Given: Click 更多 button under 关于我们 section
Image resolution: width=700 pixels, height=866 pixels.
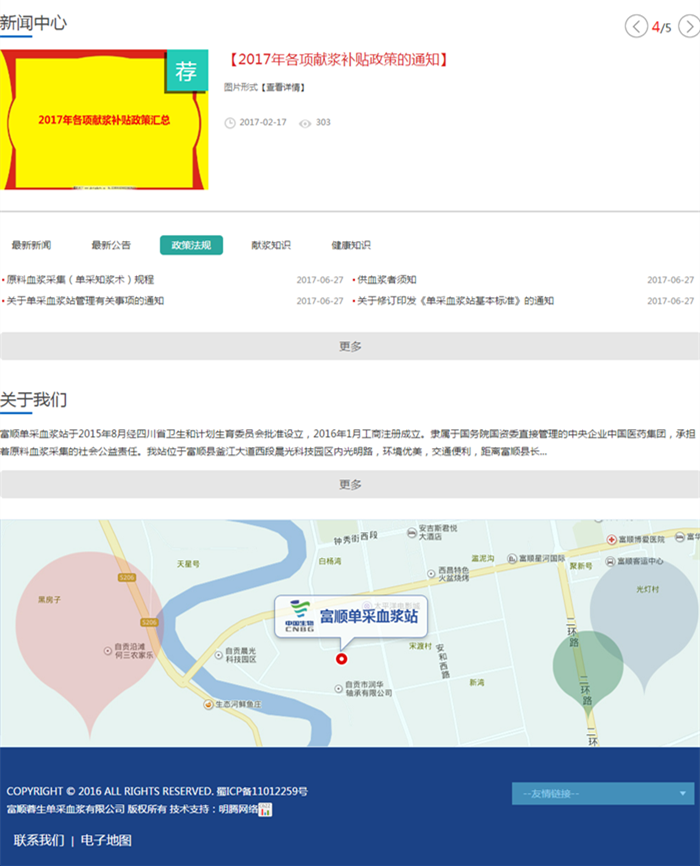Looking at the screenshot, I should [350, 484].
